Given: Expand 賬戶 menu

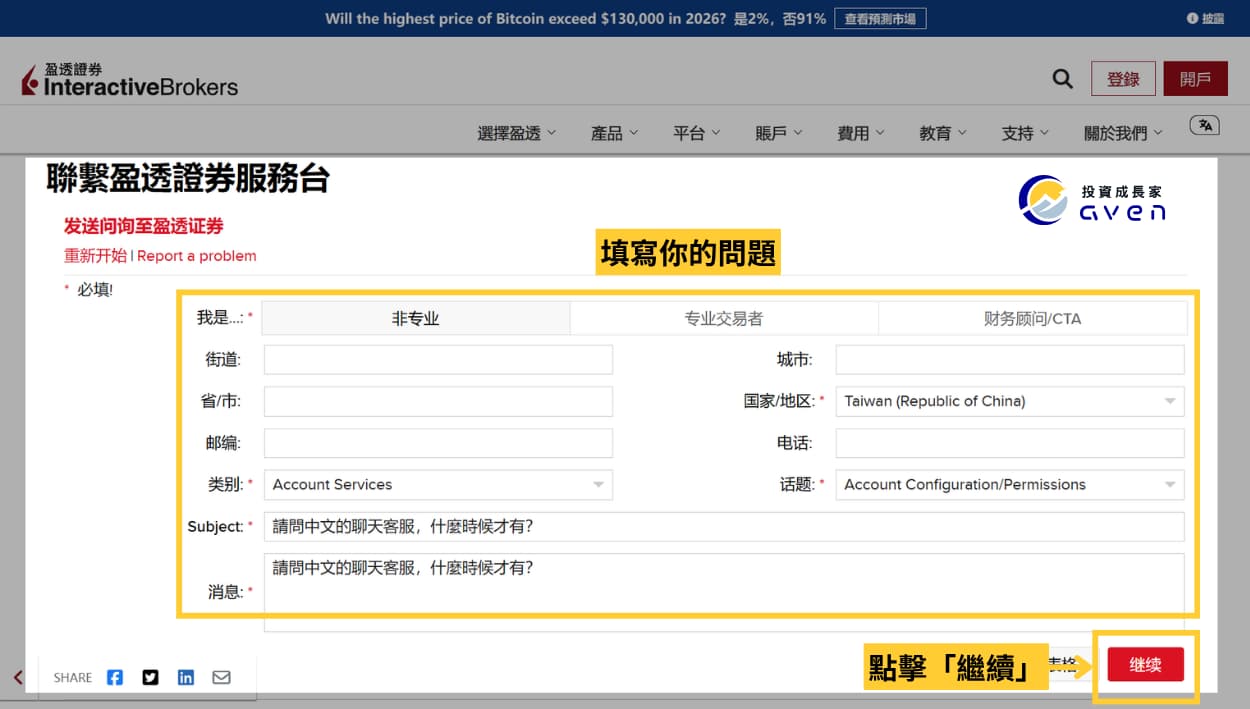Looking at the screenshot, I should coord(779,133).
